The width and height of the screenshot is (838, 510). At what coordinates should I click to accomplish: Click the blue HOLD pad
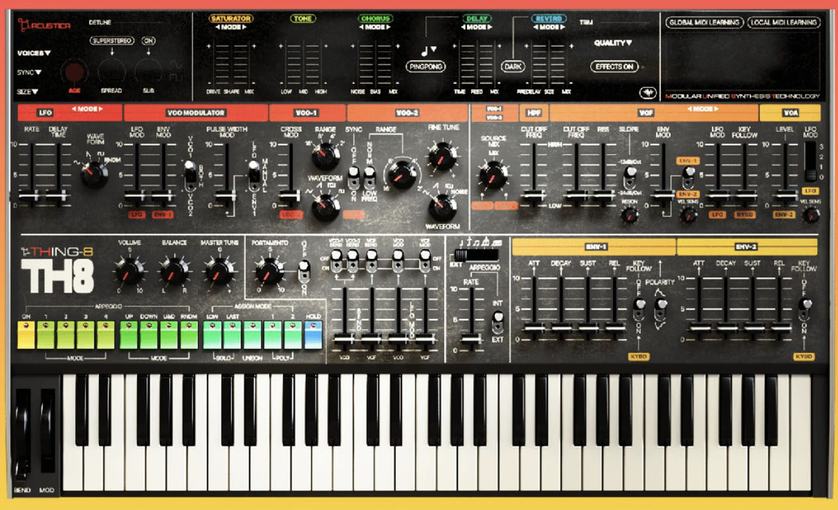point(313,335)
